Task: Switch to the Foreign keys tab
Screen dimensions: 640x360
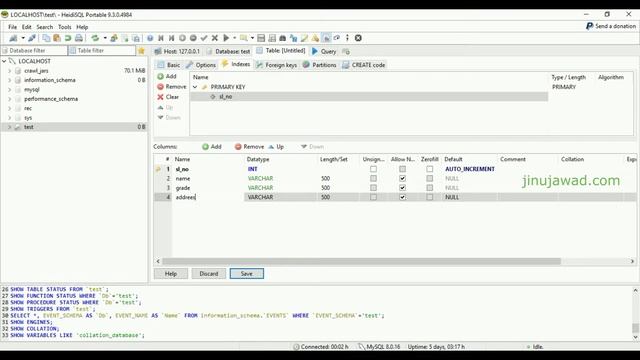Action: (276, 65)
